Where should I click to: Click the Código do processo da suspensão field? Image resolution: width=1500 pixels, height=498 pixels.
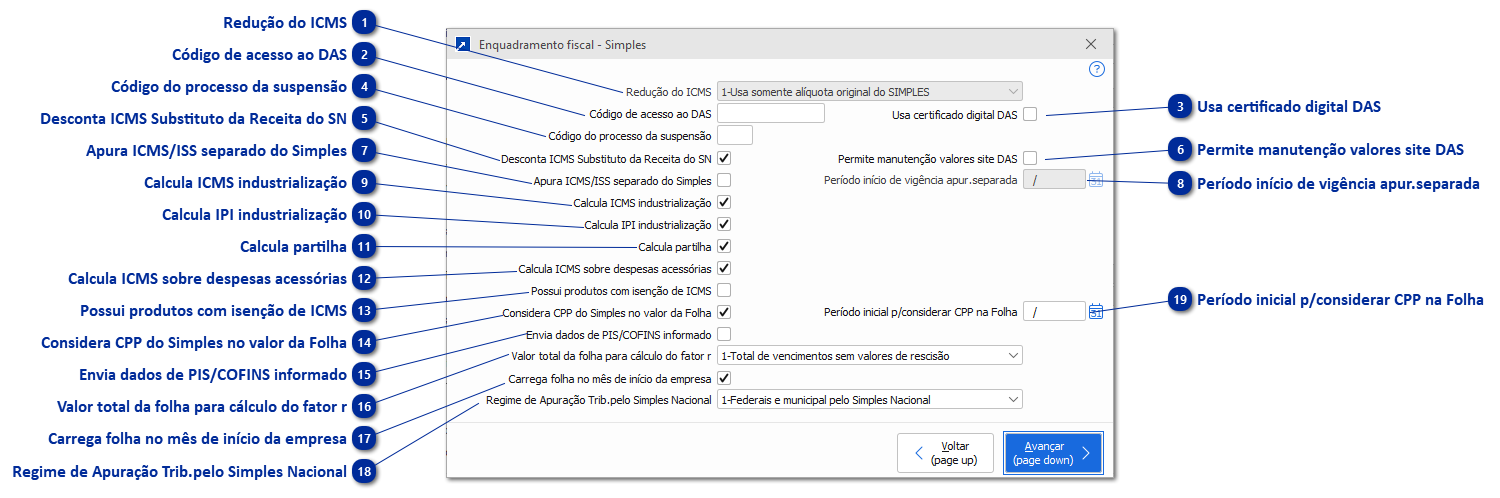[735, 135]
